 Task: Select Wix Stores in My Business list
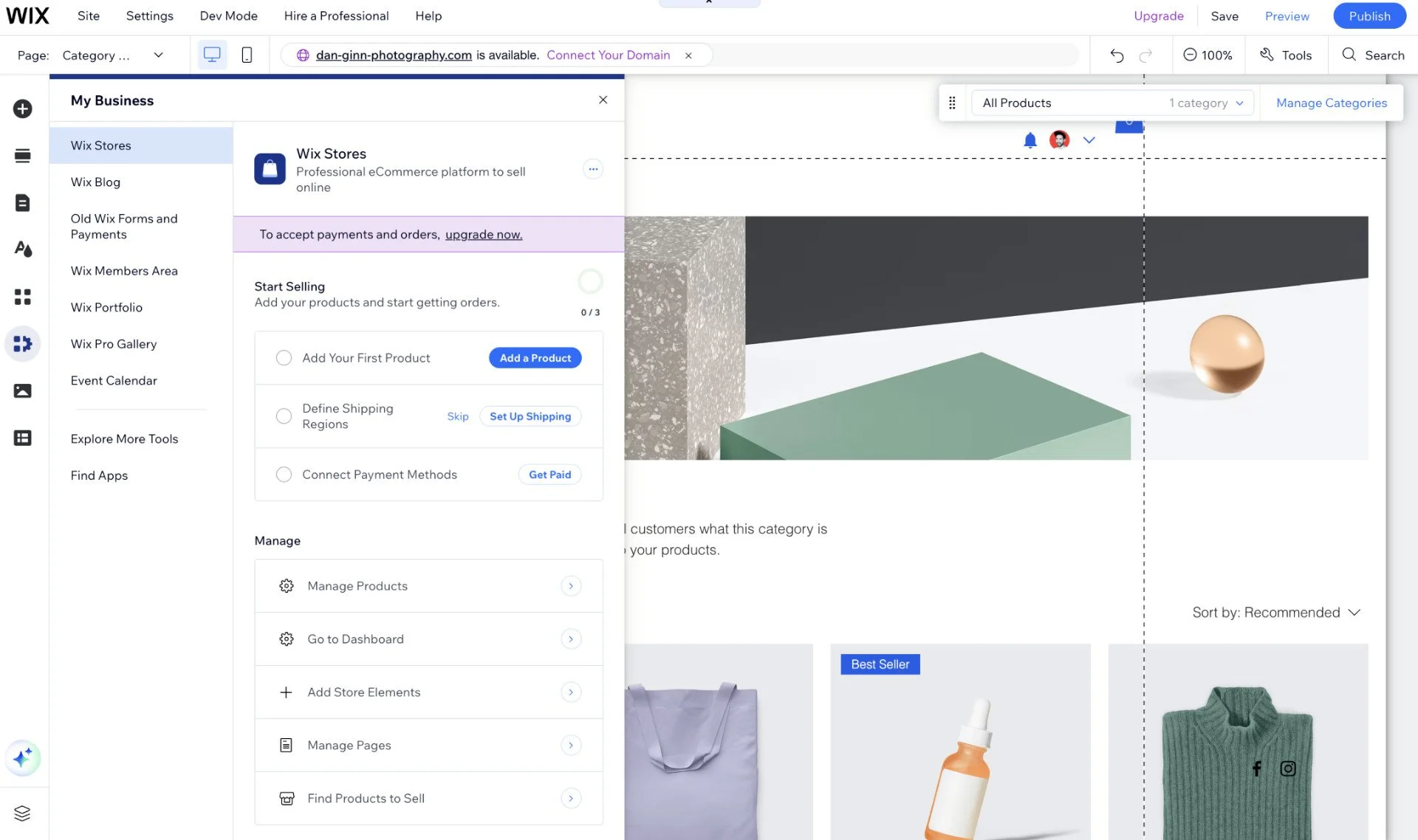point(141,145)
